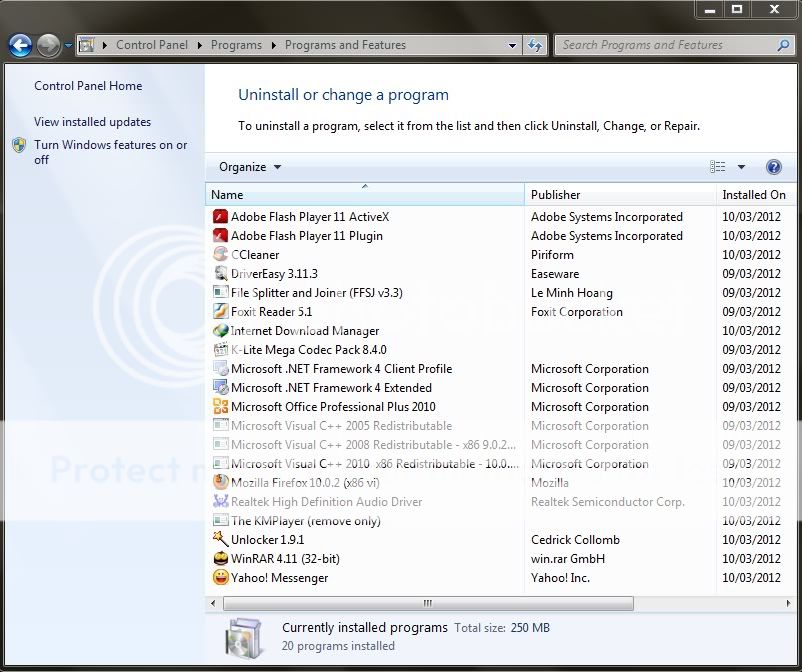The height and width of the screenshot is (672, 802).
Task: Click the Foxit Reader 5.1 icon
Action: click(x=220, y=311)
